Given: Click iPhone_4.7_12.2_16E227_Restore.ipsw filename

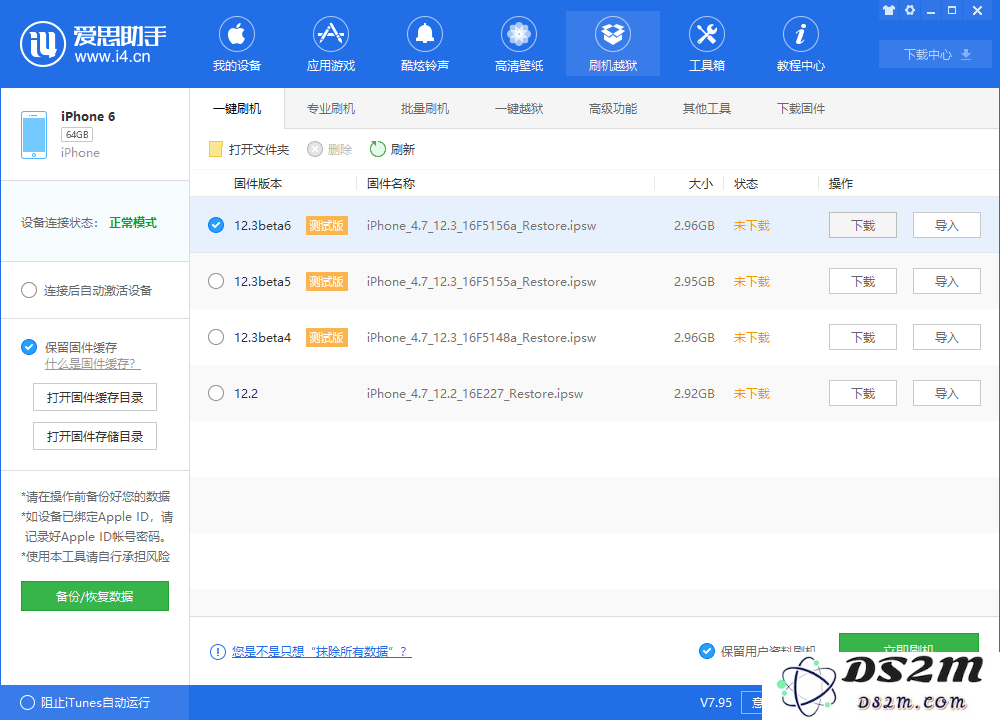Looking at the screenshot, I should pos(475,393).
